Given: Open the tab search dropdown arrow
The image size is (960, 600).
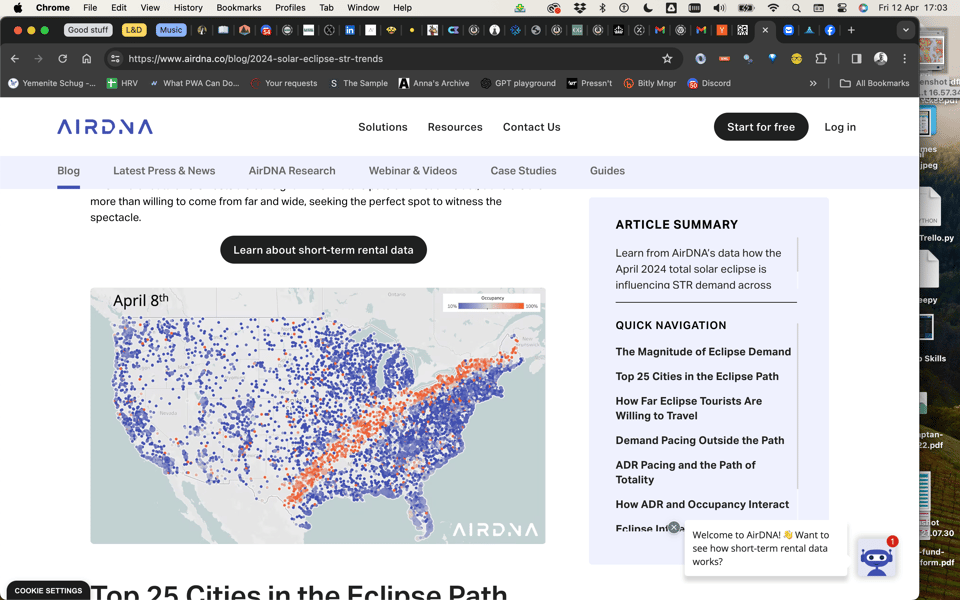Looking at the screenshot, I should point(905,30).
